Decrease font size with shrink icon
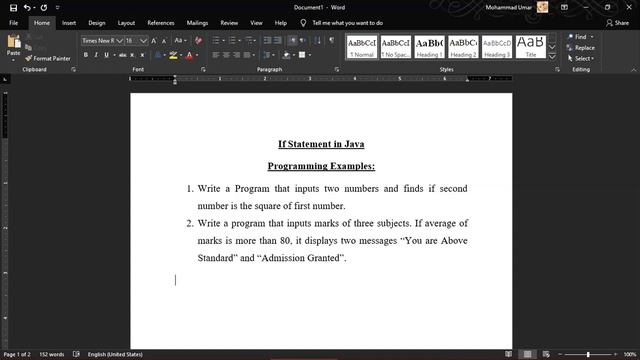The height and width of the screenshot is (360, 640). 164,41
